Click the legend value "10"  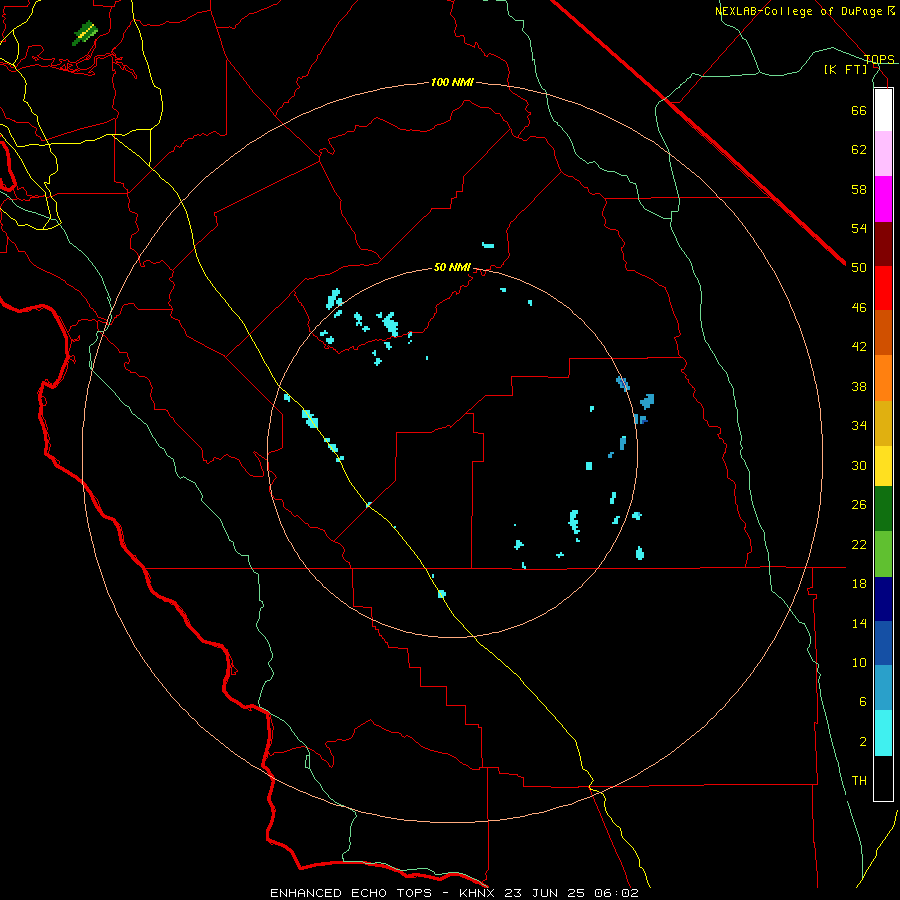click(859, 662)
